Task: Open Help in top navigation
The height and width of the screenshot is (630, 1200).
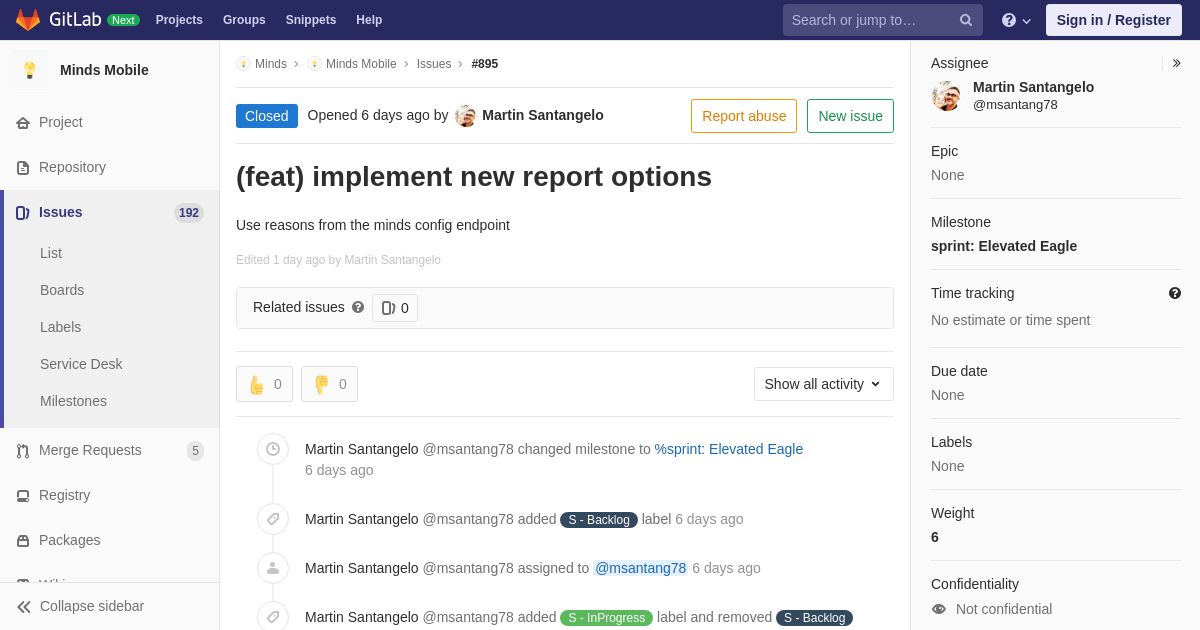Action: [x=369, y=20]
